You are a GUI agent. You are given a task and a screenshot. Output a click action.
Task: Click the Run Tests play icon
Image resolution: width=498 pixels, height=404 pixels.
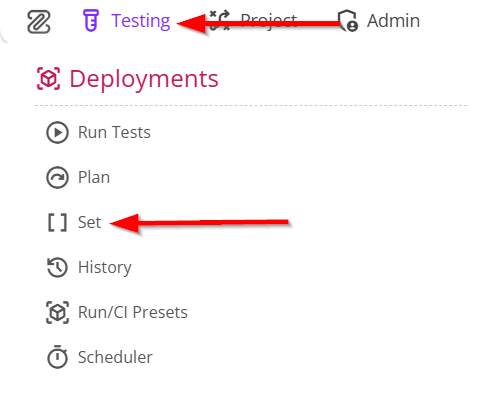pos(57,132)
